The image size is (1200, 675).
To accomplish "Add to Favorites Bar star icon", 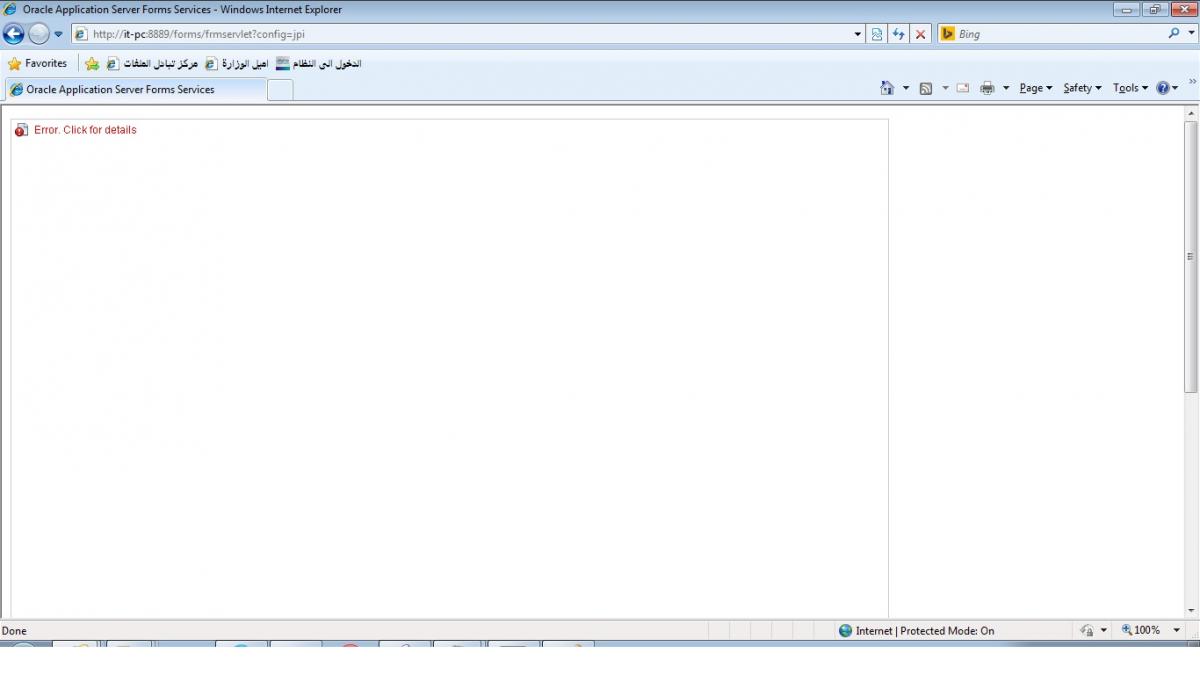I will (92, 64).
